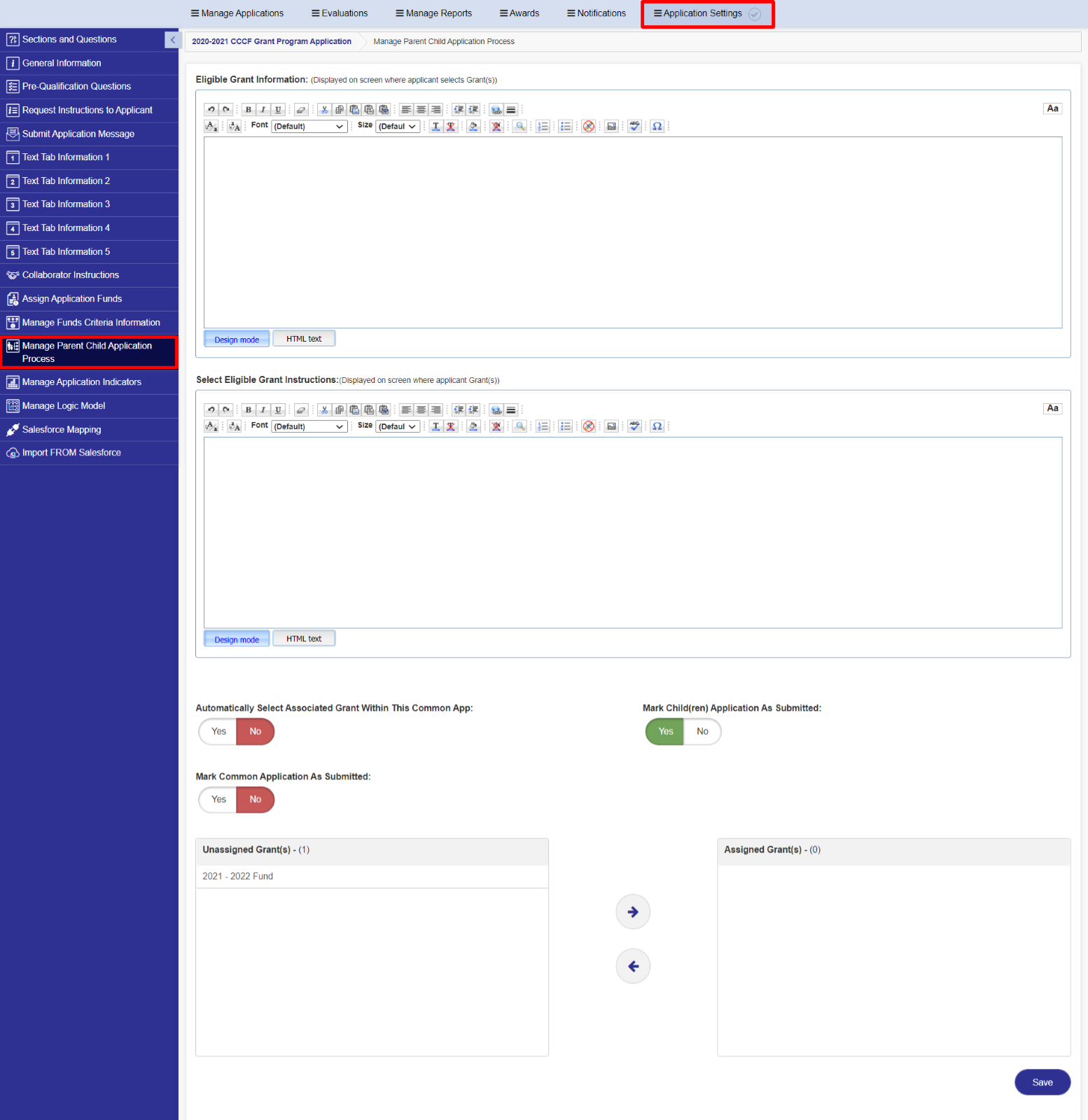Click Bold in the Eligible Grant Information editor

coord(249,109)
